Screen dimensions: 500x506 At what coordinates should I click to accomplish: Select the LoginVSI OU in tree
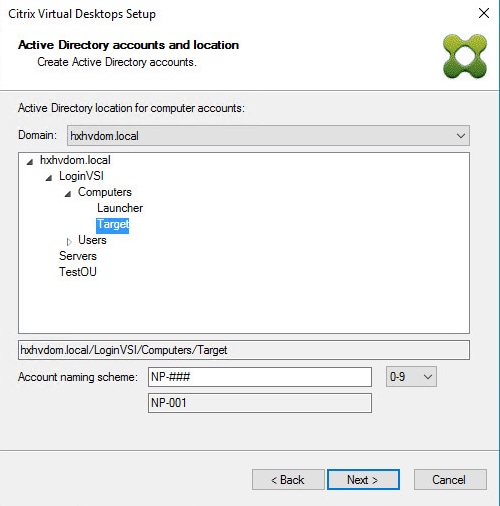point(81,176)
